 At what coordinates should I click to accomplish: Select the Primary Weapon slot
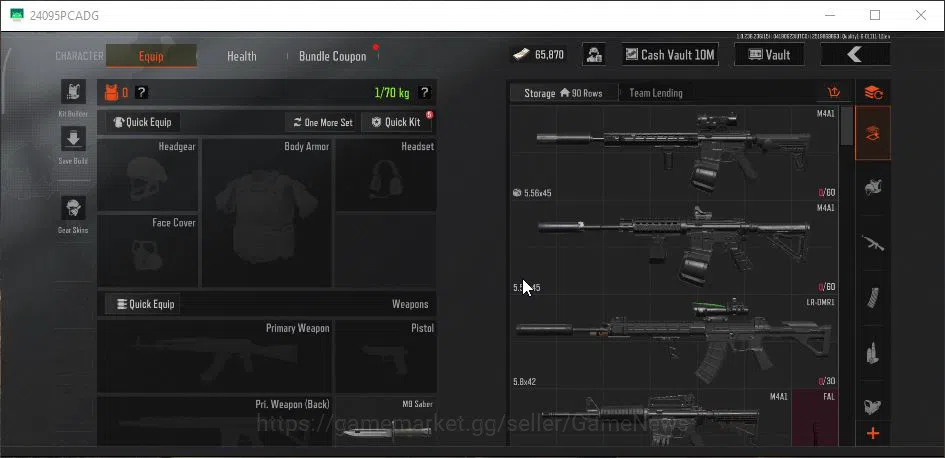[x=215, y=357]
